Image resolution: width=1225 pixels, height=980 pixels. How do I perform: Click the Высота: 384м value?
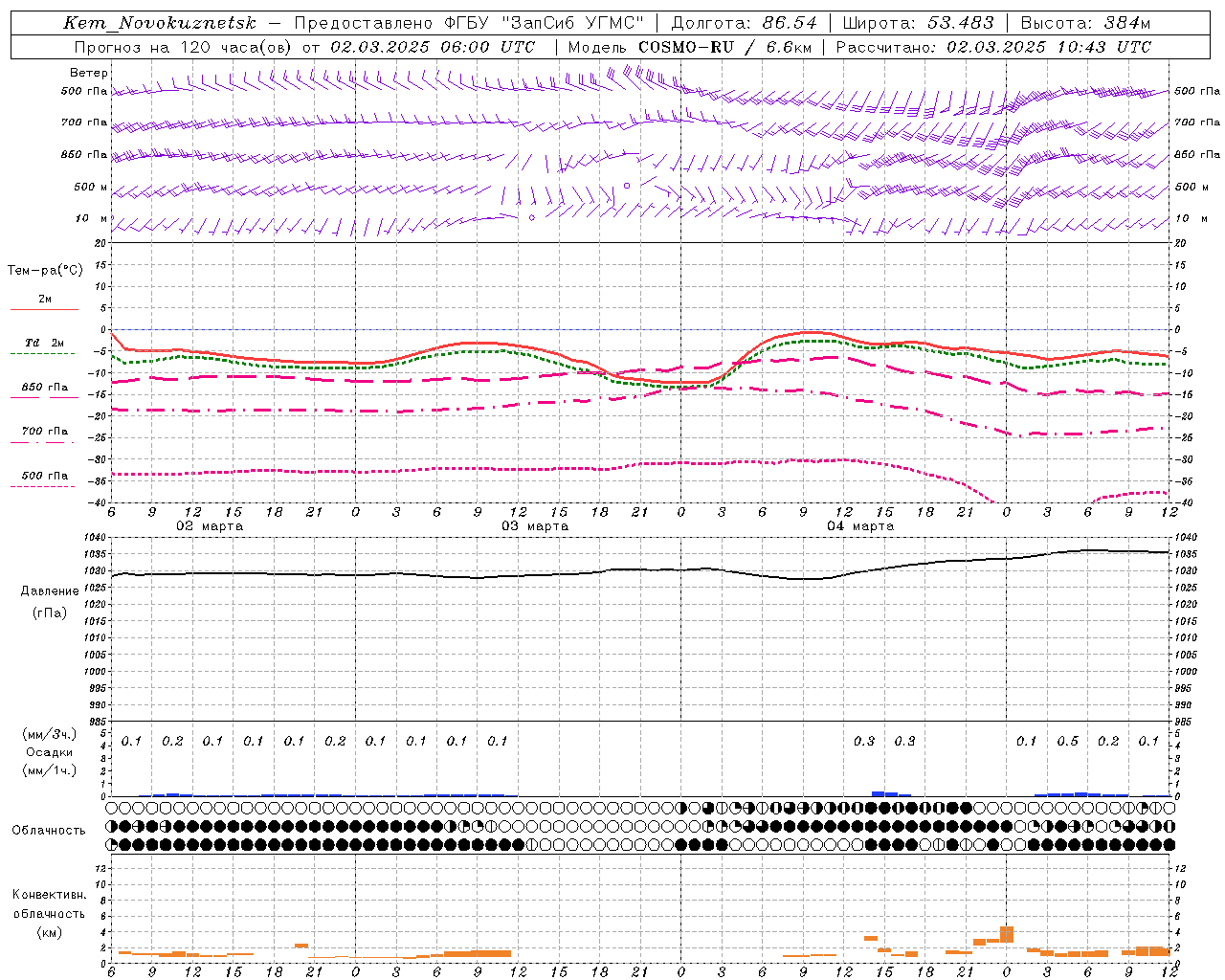[1085, 23]
